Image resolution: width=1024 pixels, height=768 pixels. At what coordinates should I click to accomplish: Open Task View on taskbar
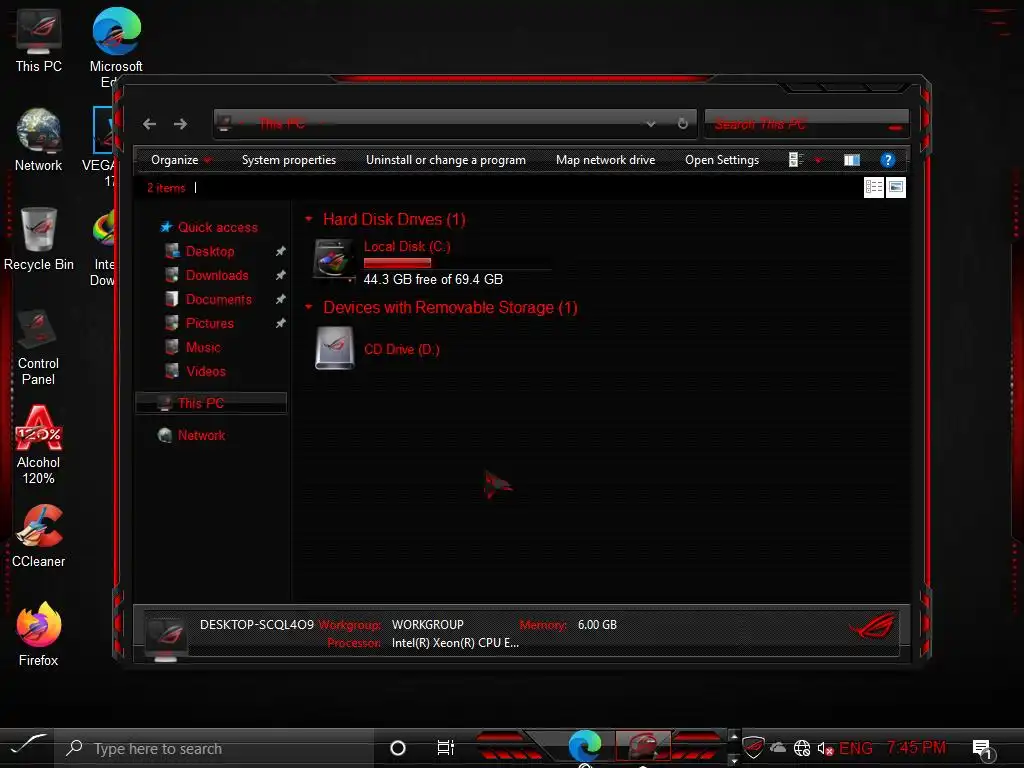(x=445, y=748)
